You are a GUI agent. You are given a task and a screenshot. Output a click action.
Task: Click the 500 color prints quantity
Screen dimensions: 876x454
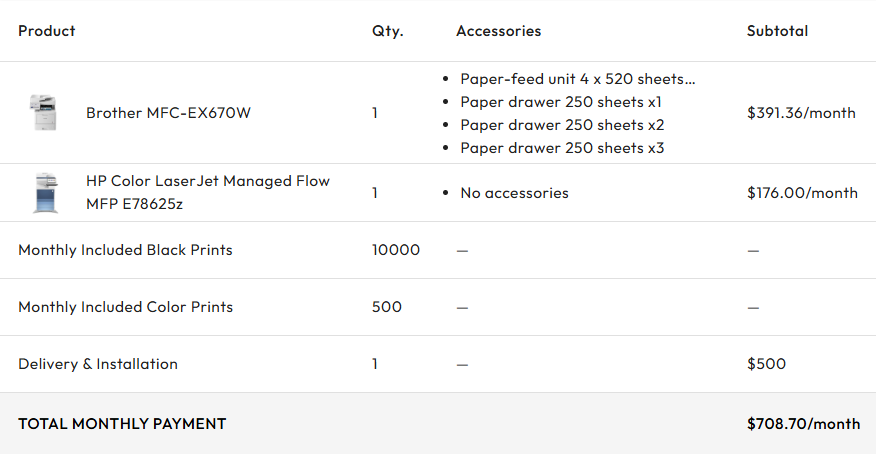tap(387, 307)
